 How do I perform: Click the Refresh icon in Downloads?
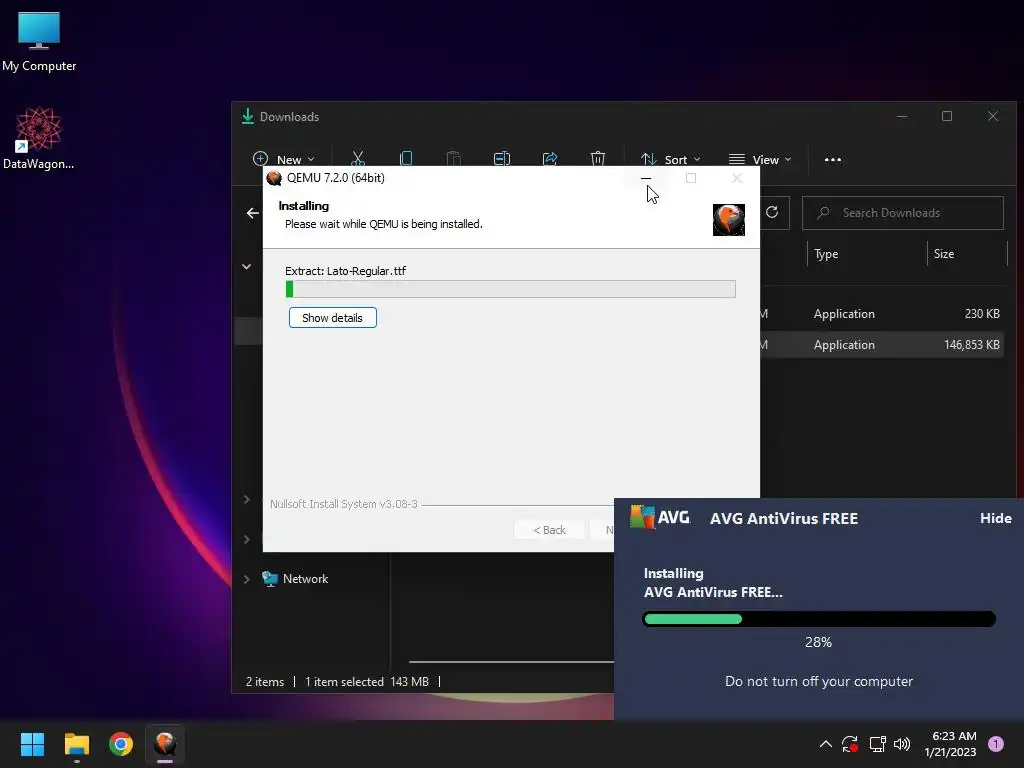[772, 212]
